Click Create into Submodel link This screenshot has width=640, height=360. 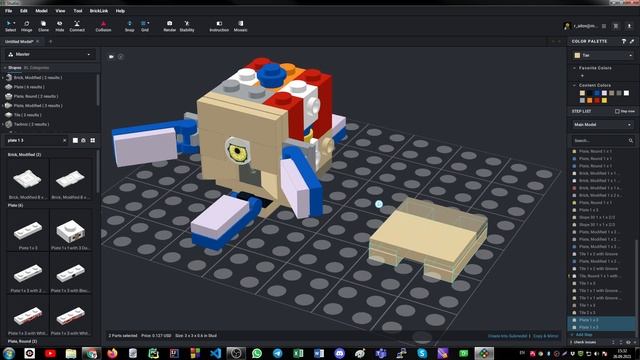pyautogui.click(x=507, y=336)
